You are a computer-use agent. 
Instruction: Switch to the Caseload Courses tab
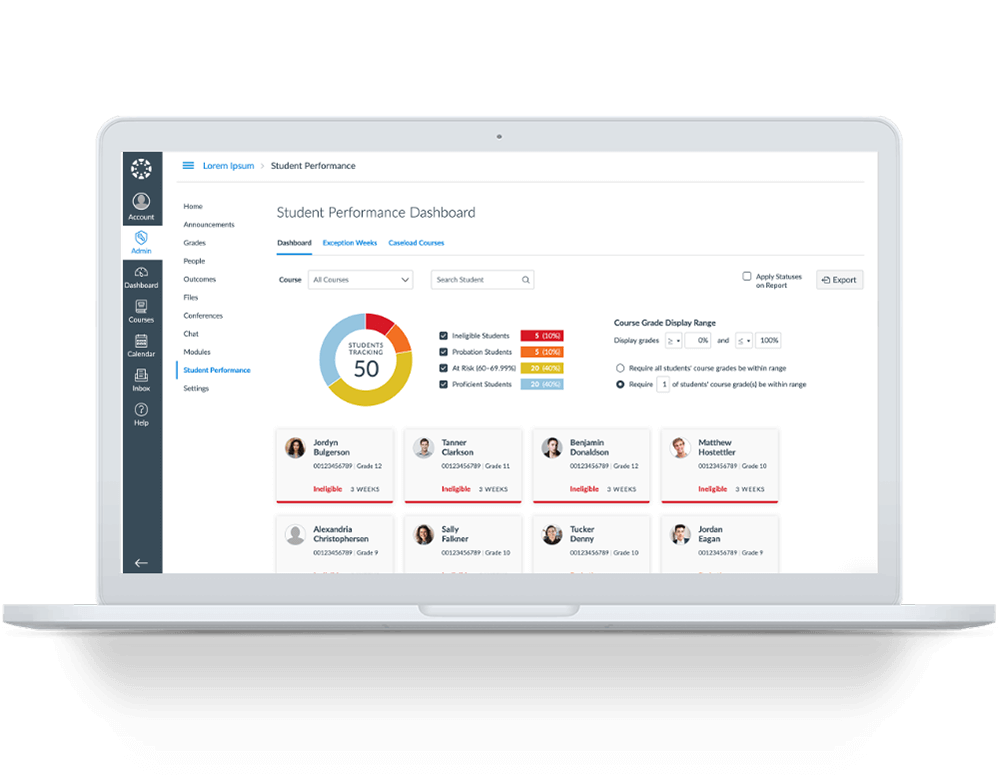click(x=416, y=243)
